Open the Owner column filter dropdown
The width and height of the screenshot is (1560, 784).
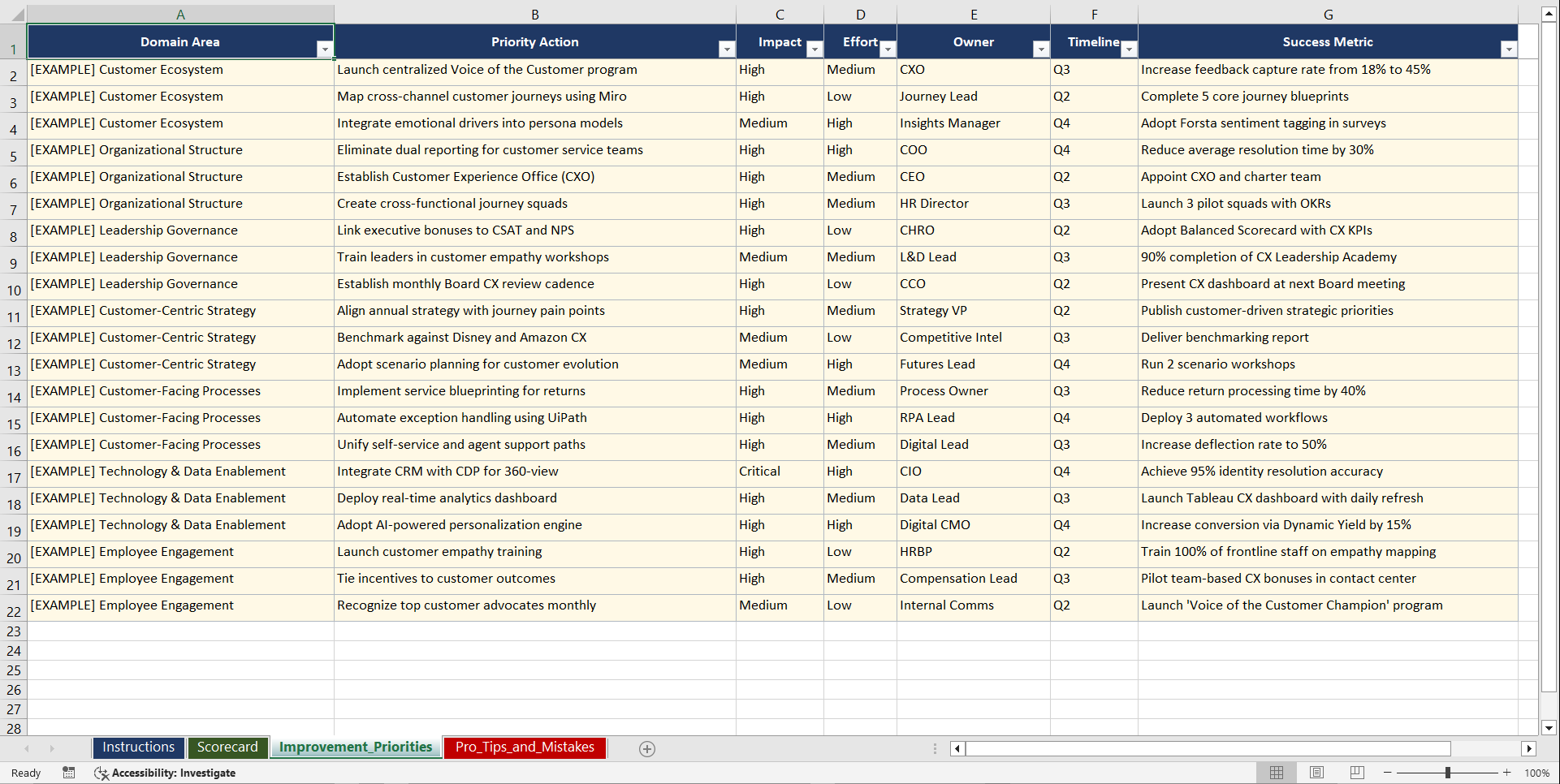pyautogui.click(x=1042, y=49)
